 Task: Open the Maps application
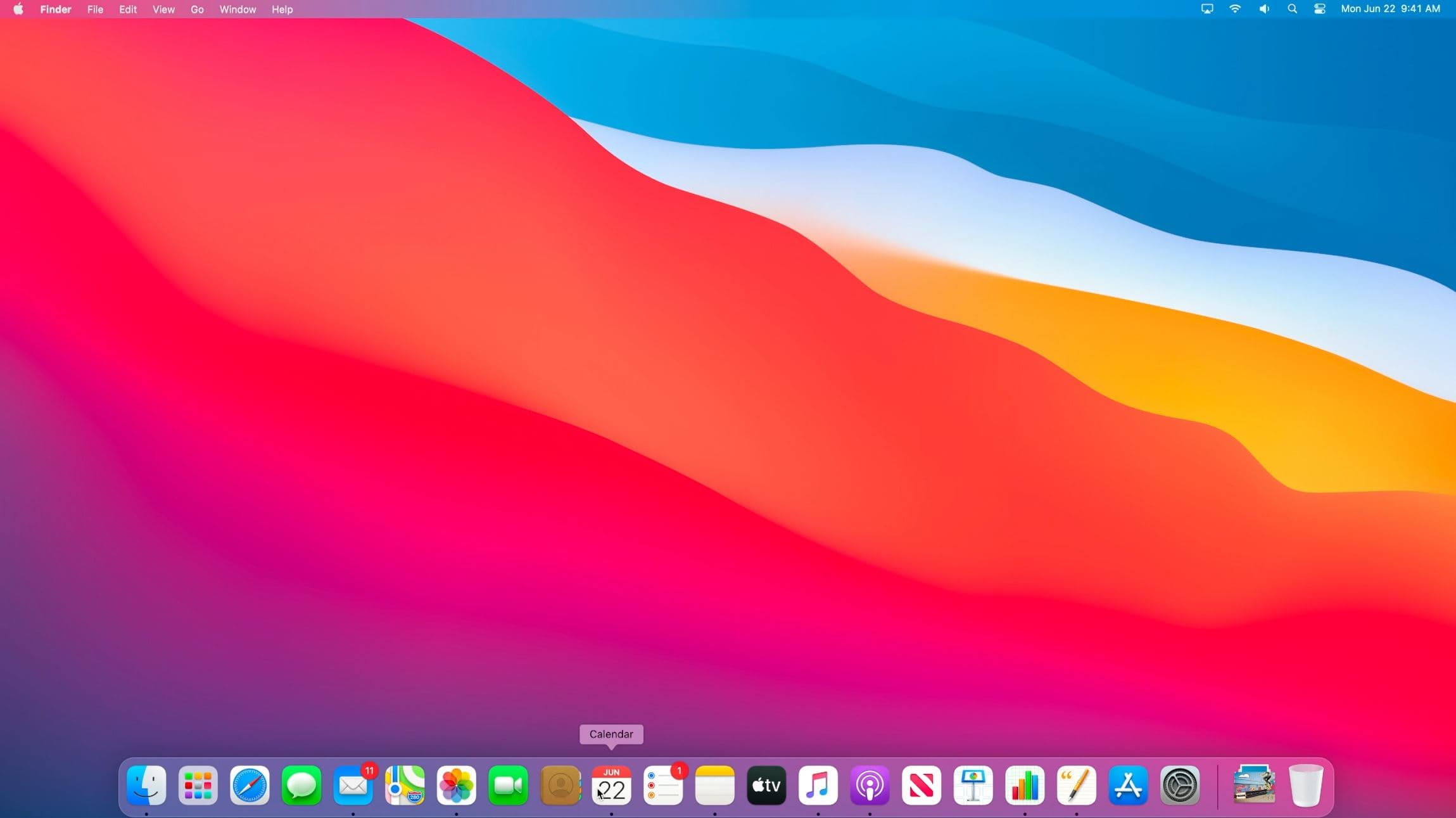pyautogui.click(x=405, y=786)
